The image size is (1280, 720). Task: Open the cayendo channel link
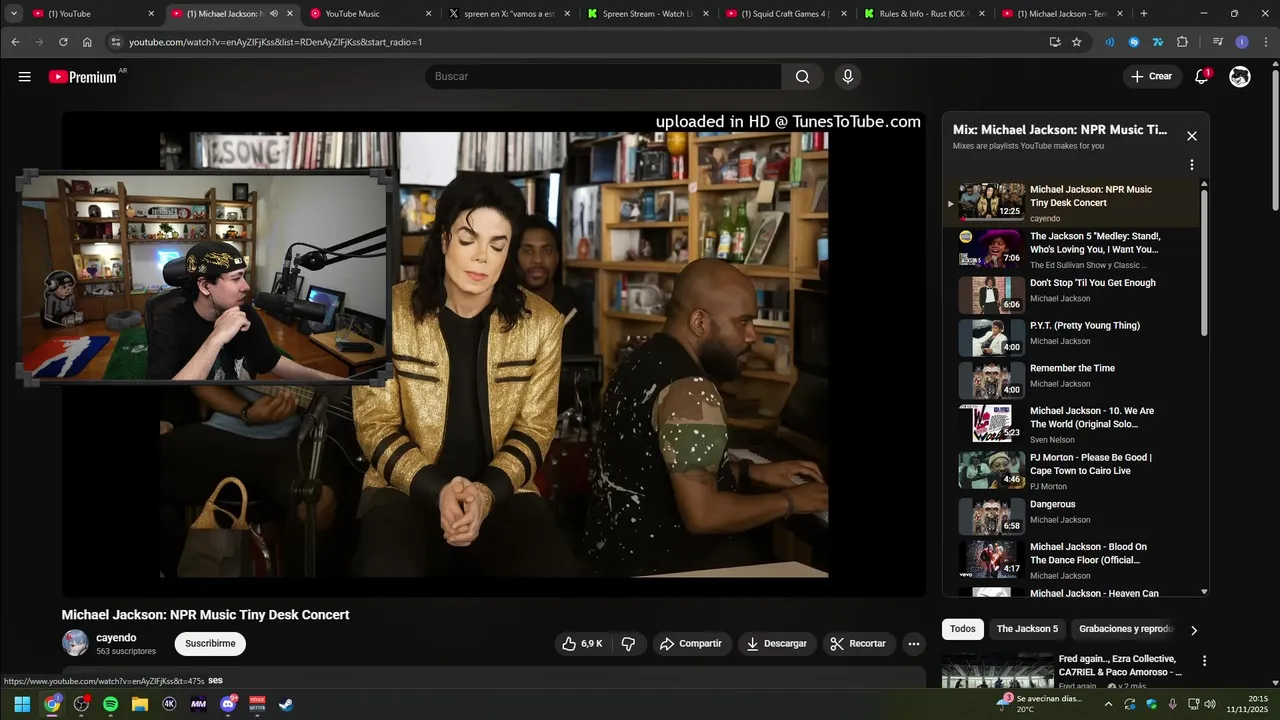click(116, 638)
